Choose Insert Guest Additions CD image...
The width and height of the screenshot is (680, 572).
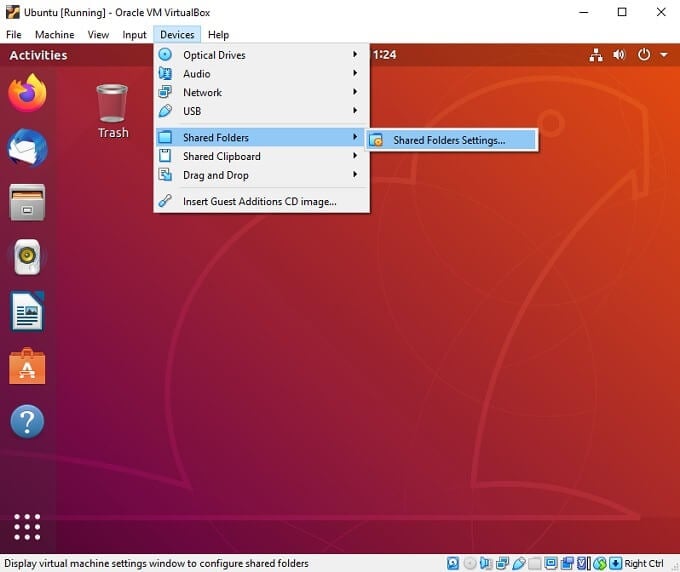262,201
